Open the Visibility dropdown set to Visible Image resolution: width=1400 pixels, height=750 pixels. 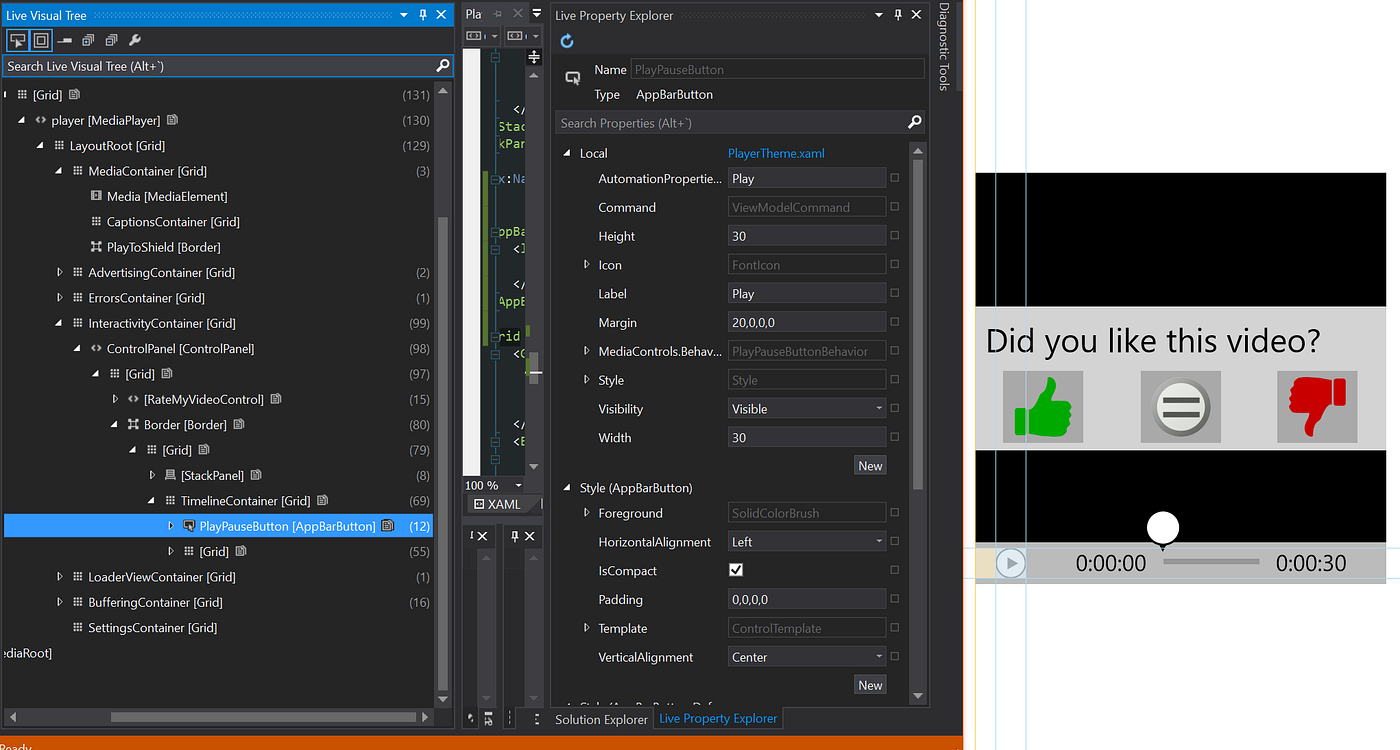coord(876,409)
